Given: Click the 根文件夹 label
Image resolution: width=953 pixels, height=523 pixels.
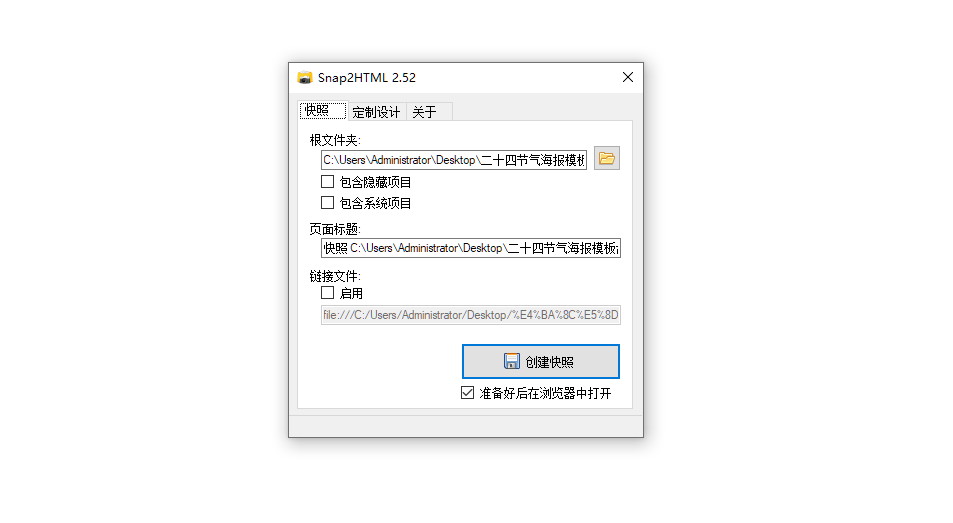Looking at the screenshot, I should [335, 140].
